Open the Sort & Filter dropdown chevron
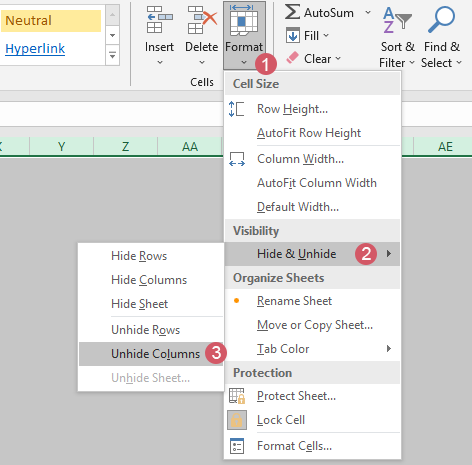This screenshot has height=465, width=472. tap(412, 62)
